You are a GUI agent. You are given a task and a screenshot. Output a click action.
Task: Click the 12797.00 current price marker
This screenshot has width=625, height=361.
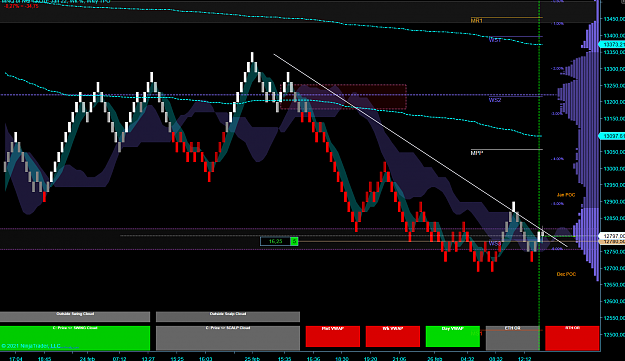[612, 236]
